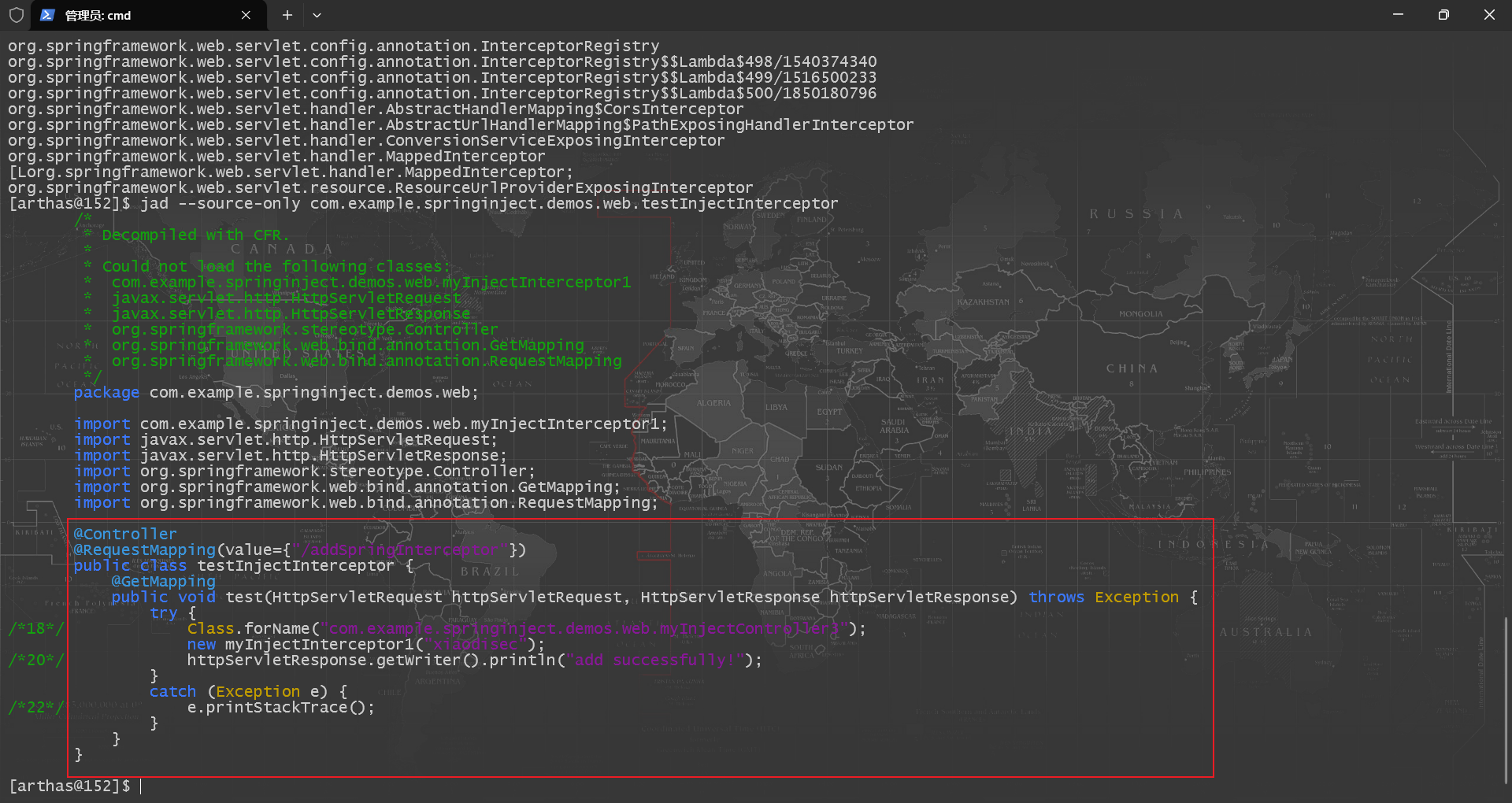Viewport: 1512px width, 803px height.
Task: Click InterceptorRegistry$$Lambda$498/1540374340 line
Action: [443, 62]
